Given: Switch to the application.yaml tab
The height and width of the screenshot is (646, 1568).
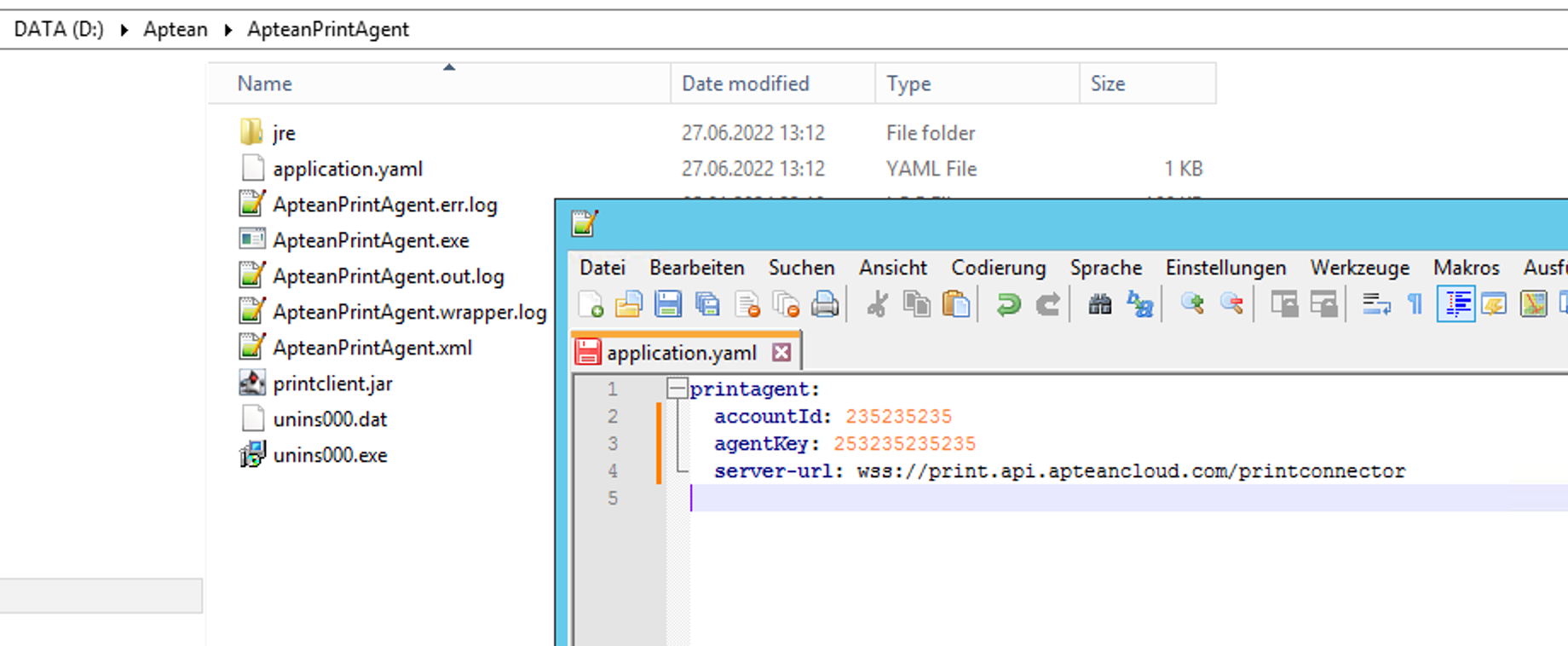Looking at the screenshot, I should click(x=681, y=353).
